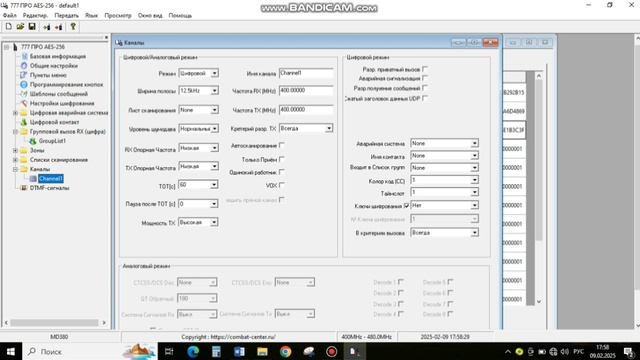640x360 pixels.
Task: Open Язык menu
Action: coord(91,15)
